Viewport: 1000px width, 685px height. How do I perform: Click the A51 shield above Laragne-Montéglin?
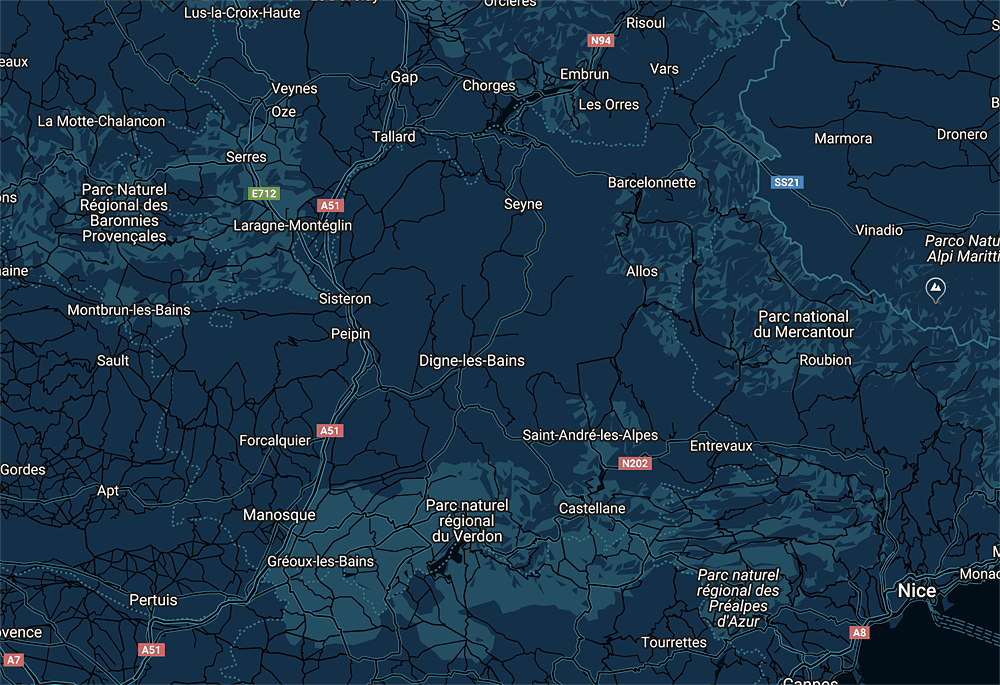pyautogui.click(x=330, y=205)
